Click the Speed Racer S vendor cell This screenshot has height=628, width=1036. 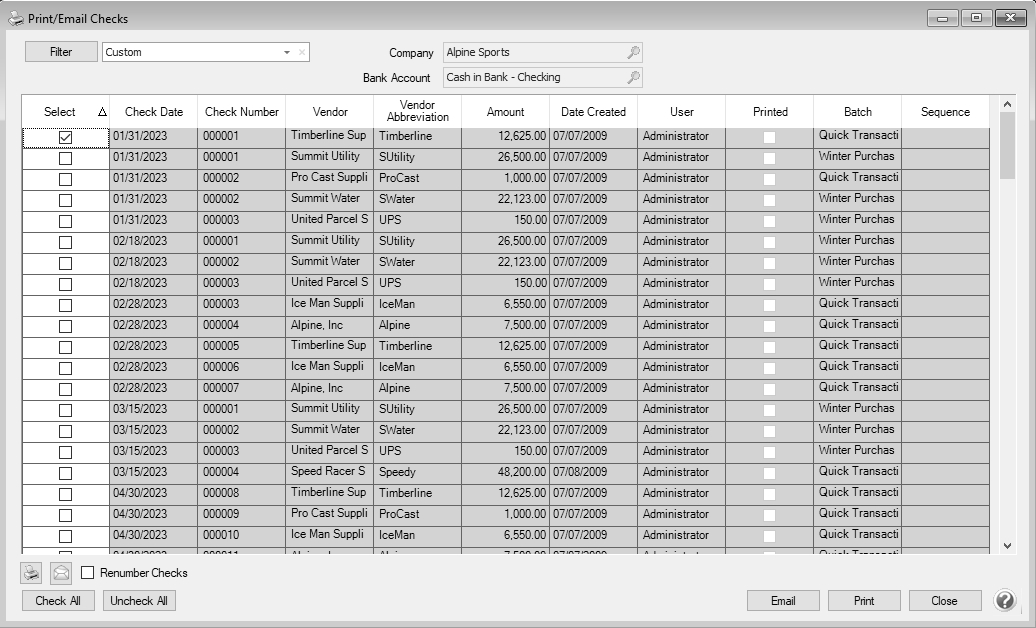[329, 471]
